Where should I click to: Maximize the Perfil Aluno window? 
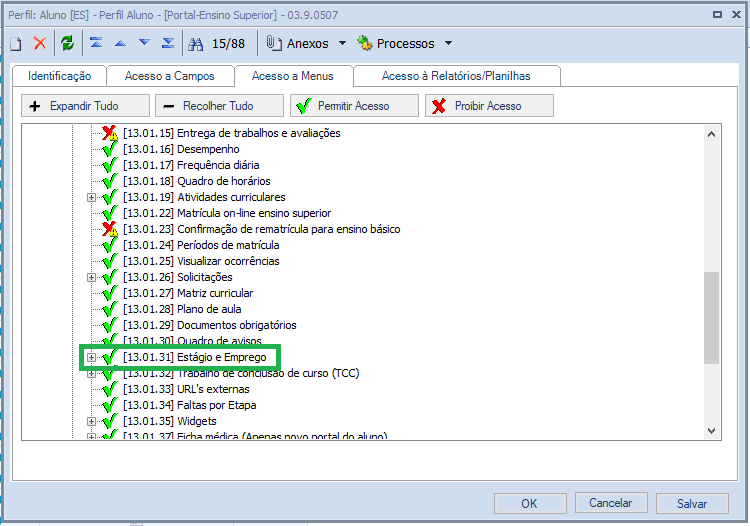click(x=717, y=14)
